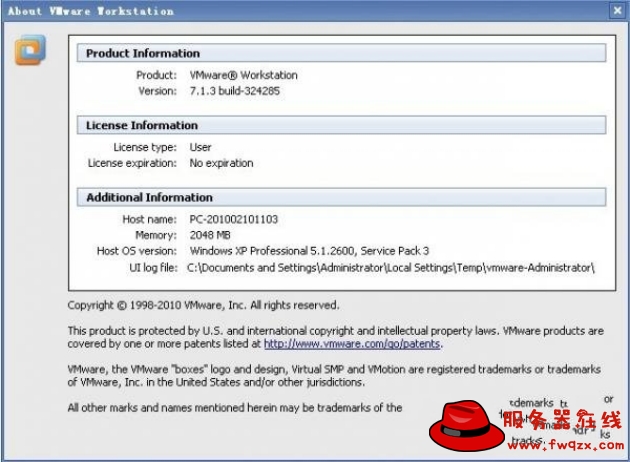The image size is (630, 462).
Task: Click the host name PC-201002101103
Action: (233, 219)
